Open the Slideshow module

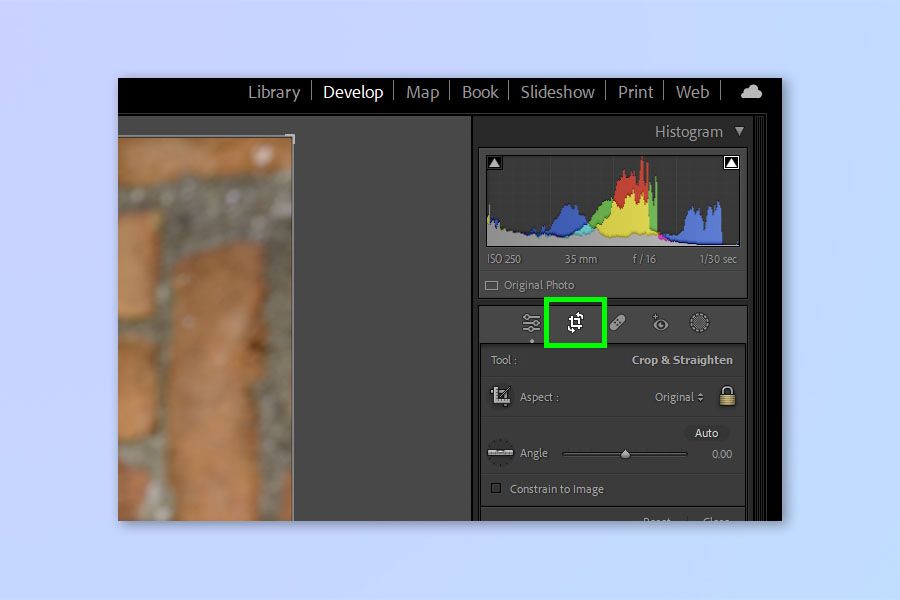tap(557, 92)
